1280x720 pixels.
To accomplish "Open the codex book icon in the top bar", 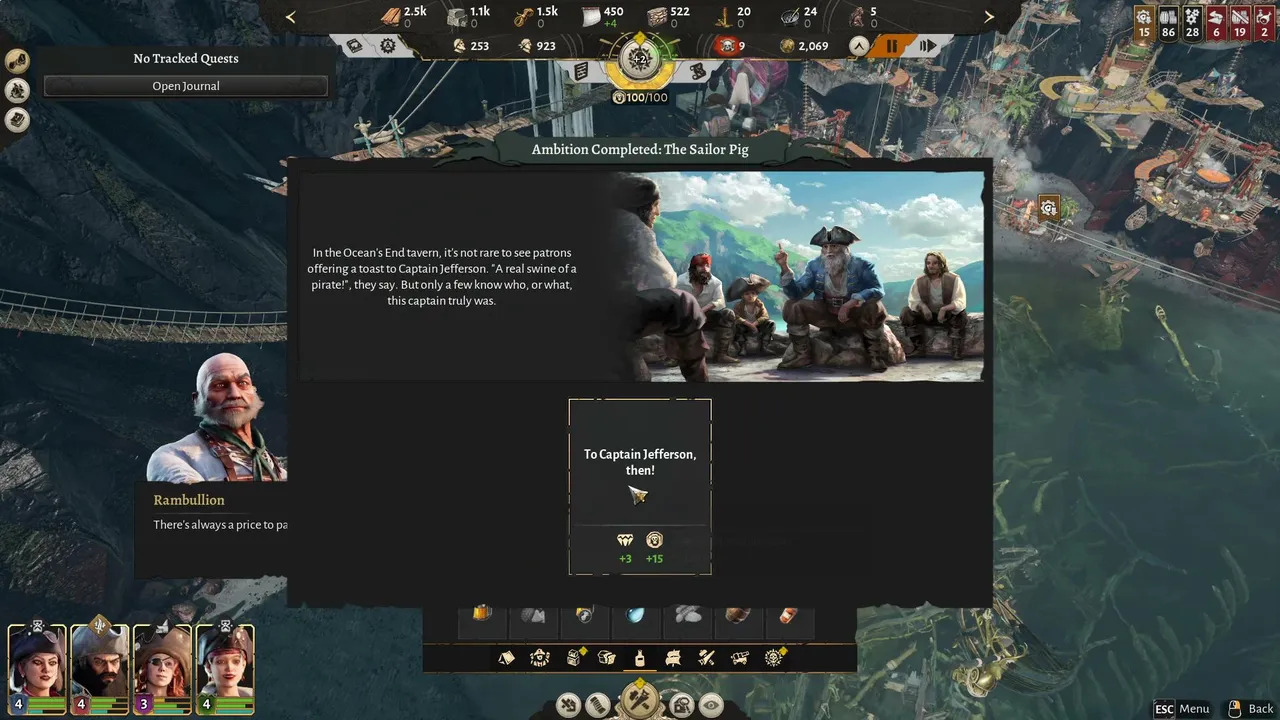I will [x=355, y=46].
